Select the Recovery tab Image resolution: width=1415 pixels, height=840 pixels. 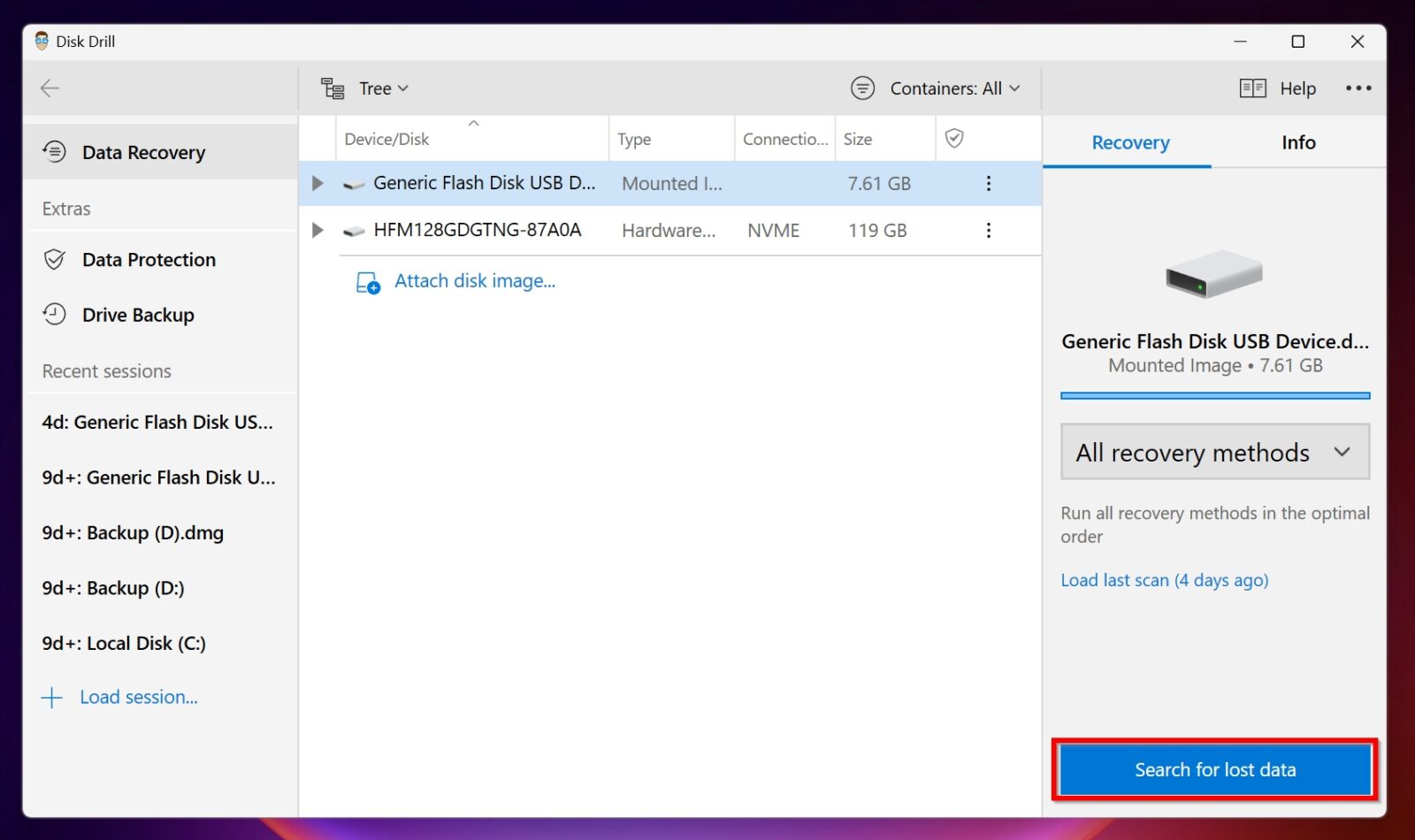click(1129, 142)
